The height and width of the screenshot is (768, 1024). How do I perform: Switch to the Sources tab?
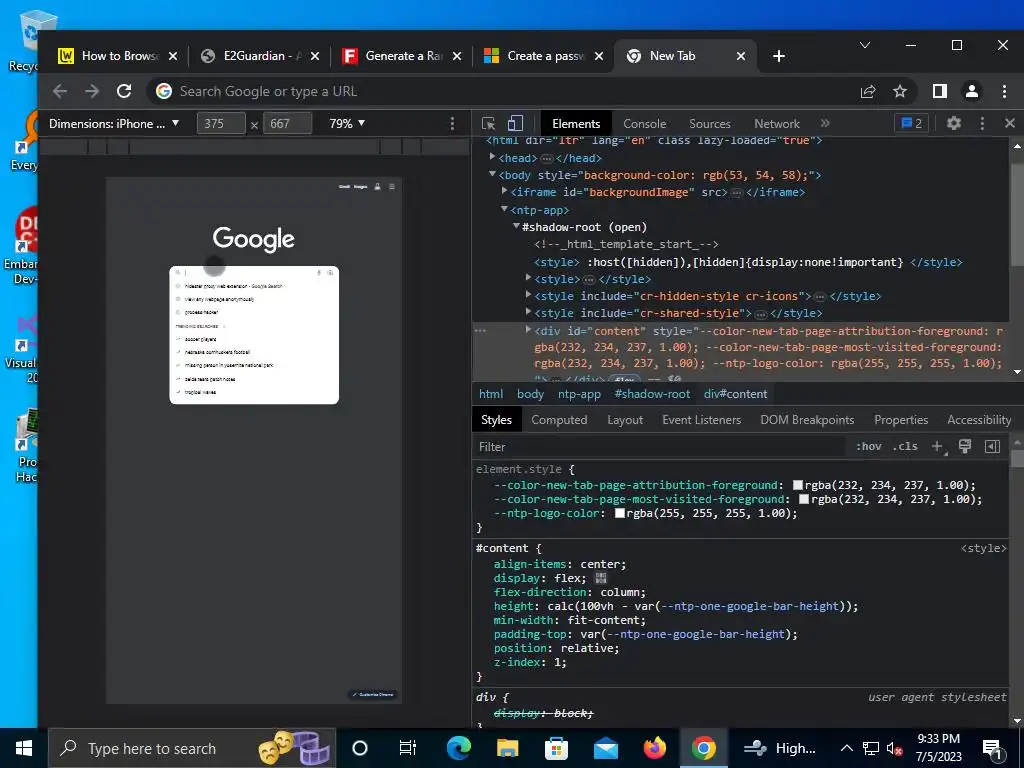(x=709, y=123)
